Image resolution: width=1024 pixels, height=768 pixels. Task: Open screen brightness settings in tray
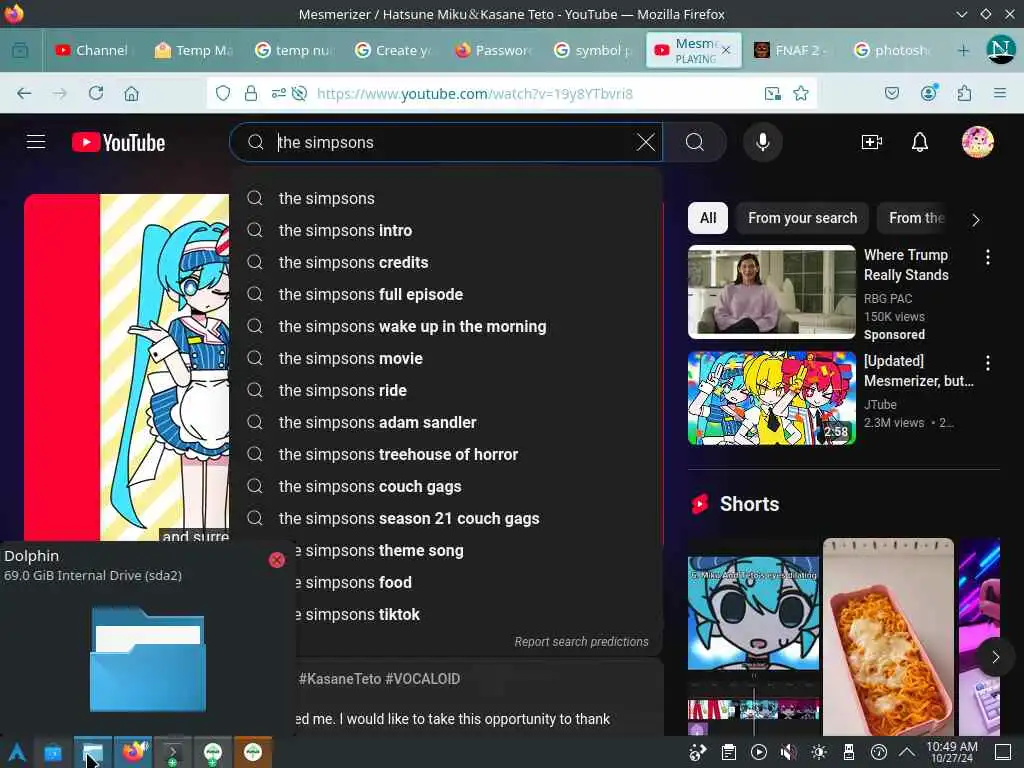818,752
